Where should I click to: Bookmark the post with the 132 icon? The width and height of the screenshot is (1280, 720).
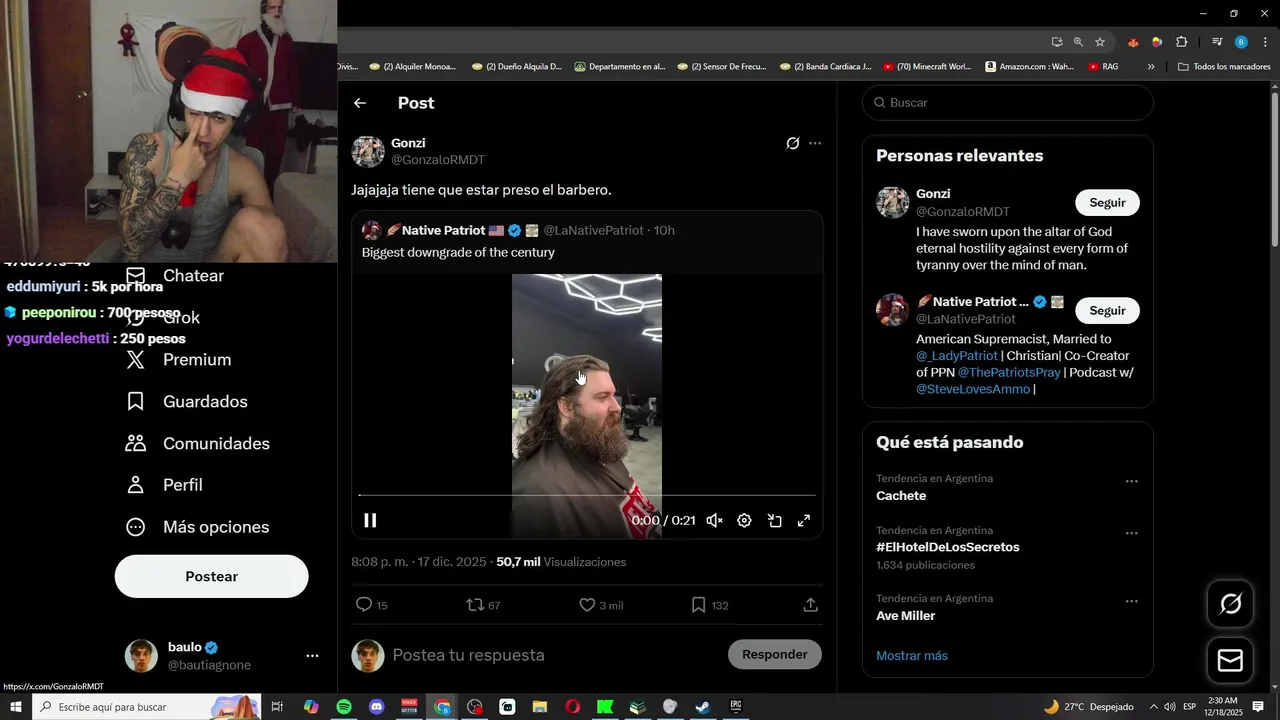tap(710, 605)
